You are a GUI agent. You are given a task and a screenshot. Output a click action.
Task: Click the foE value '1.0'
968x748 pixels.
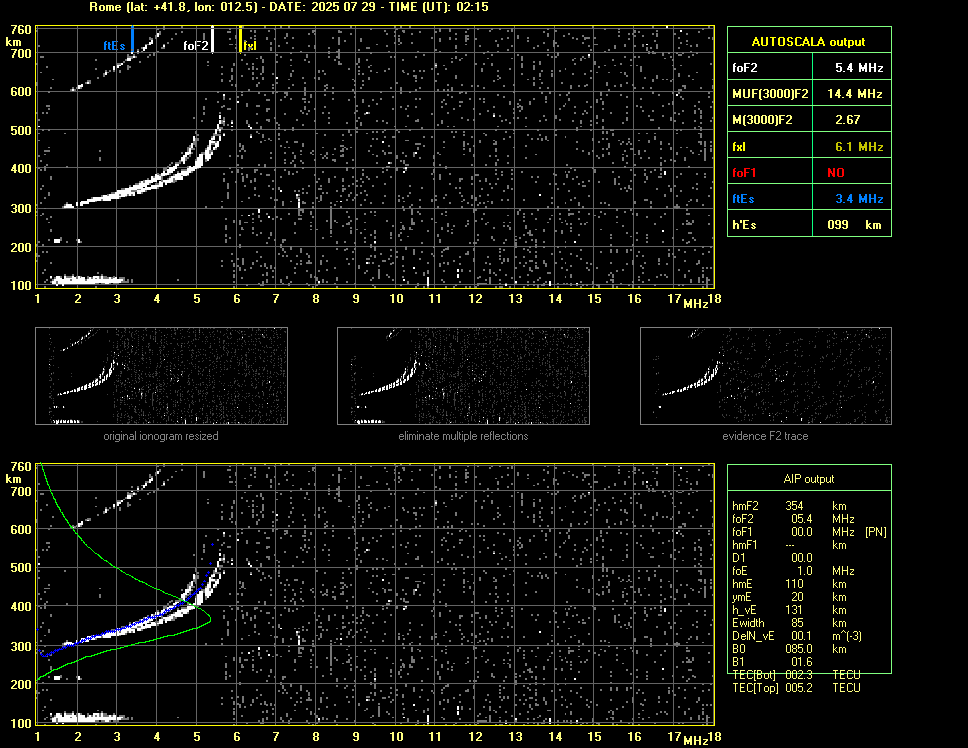coord(804,571)
